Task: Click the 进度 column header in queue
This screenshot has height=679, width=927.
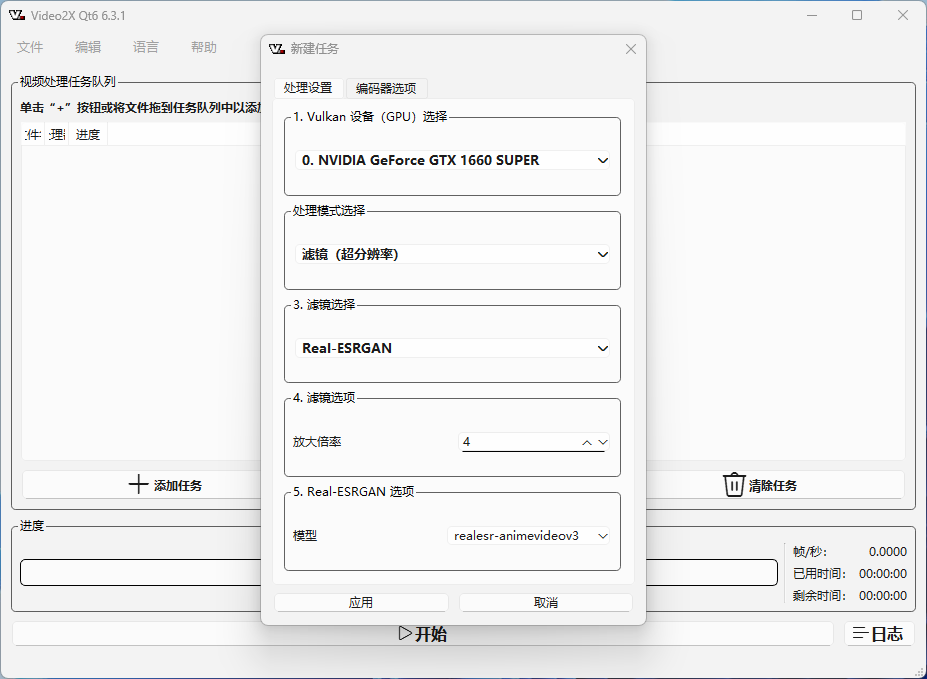Action: [x=87, y=135]
